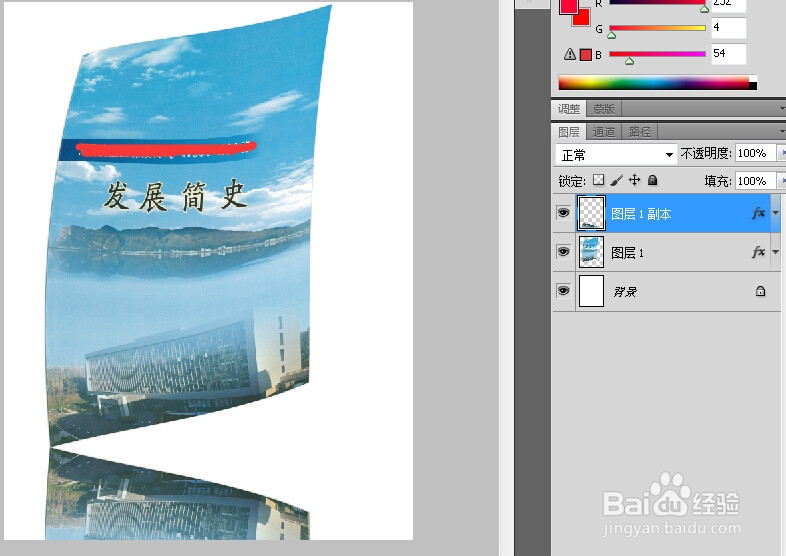
Task: Click the color spectrum ramp bar
Action: [657, 83]
